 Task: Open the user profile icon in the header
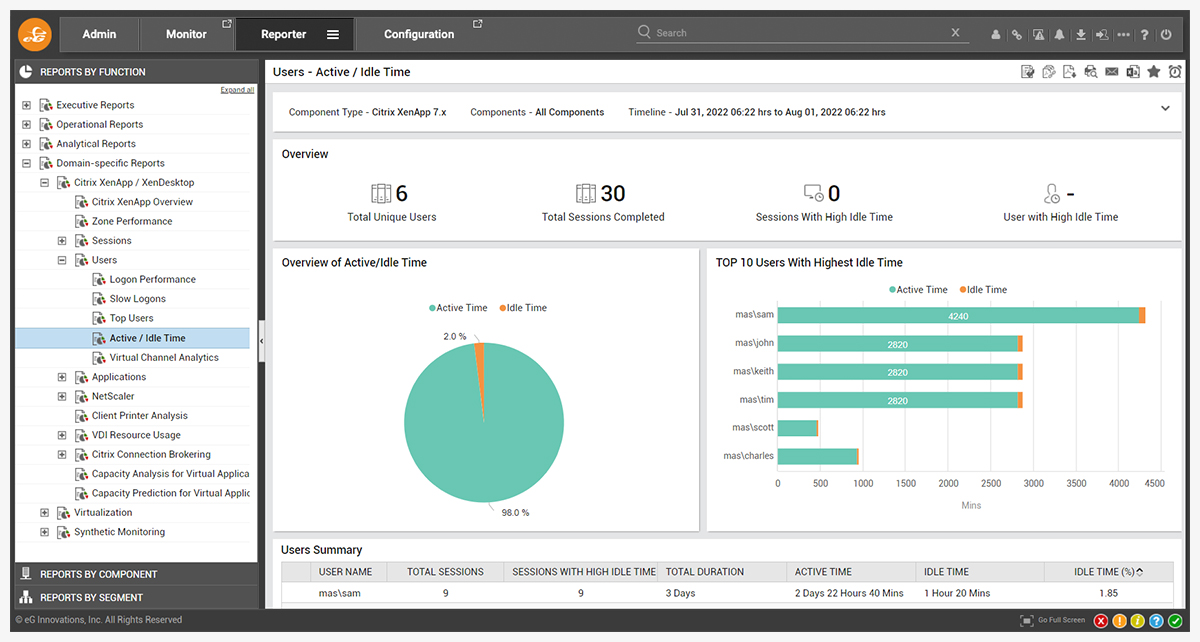click(996, 35)
